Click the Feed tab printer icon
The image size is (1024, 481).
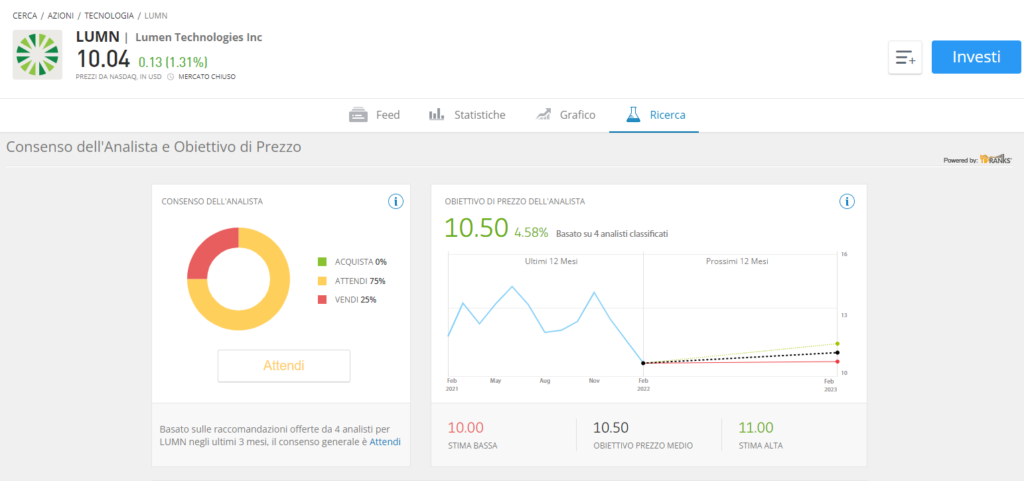(359, 115)
